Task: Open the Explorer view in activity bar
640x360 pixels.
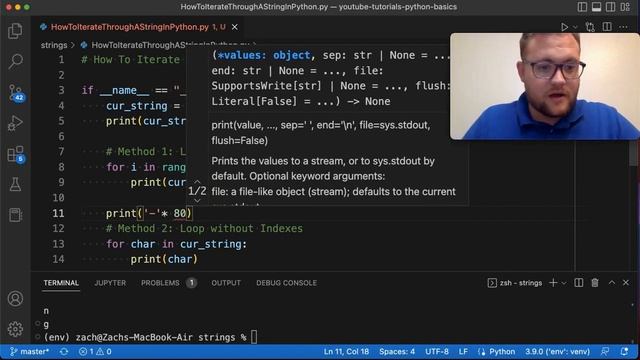Action: pyautogui.click(x=15, y=31)
